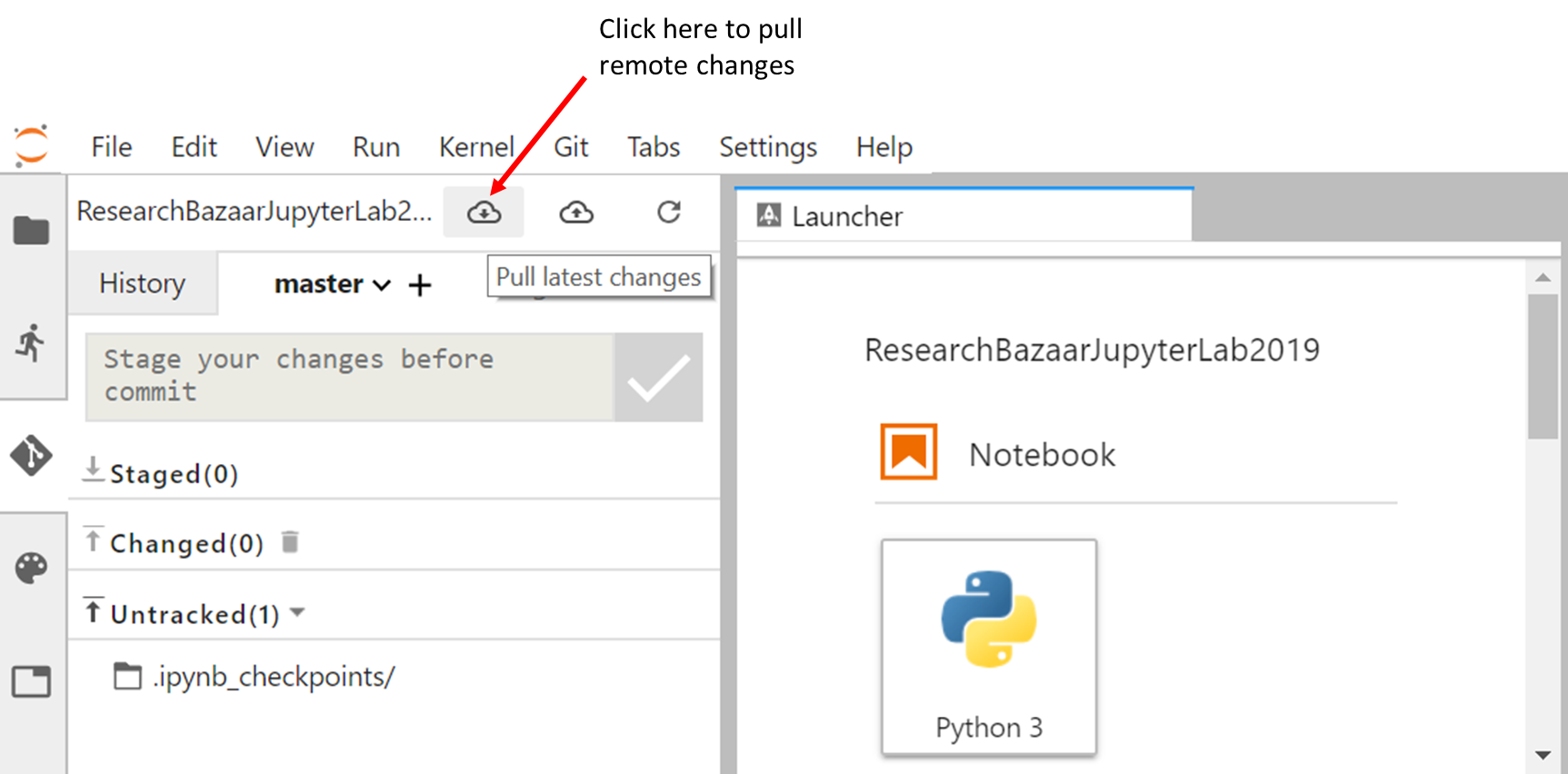Viewport: 1568px width, 774px height.
Task: Switch to the History tab
Action: 143,283
